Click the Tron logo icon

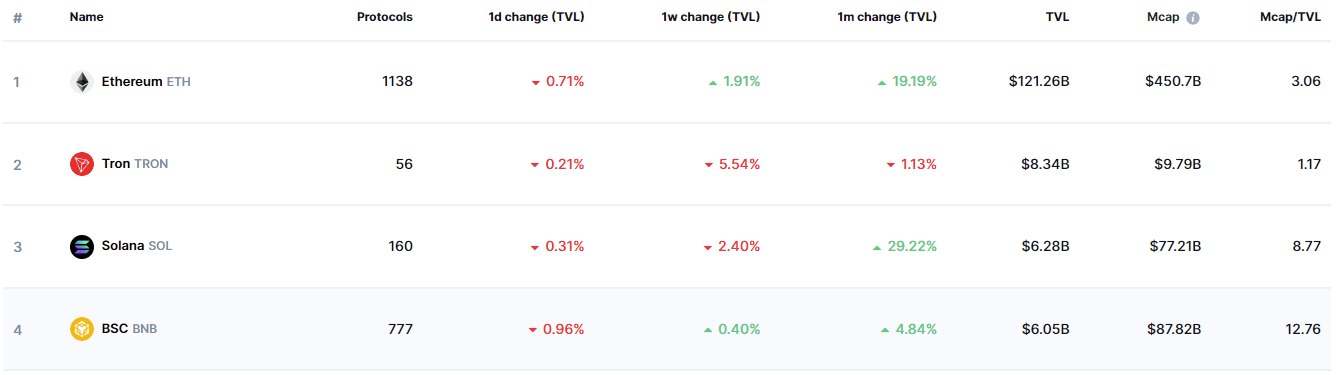click(x=82, y=164)
